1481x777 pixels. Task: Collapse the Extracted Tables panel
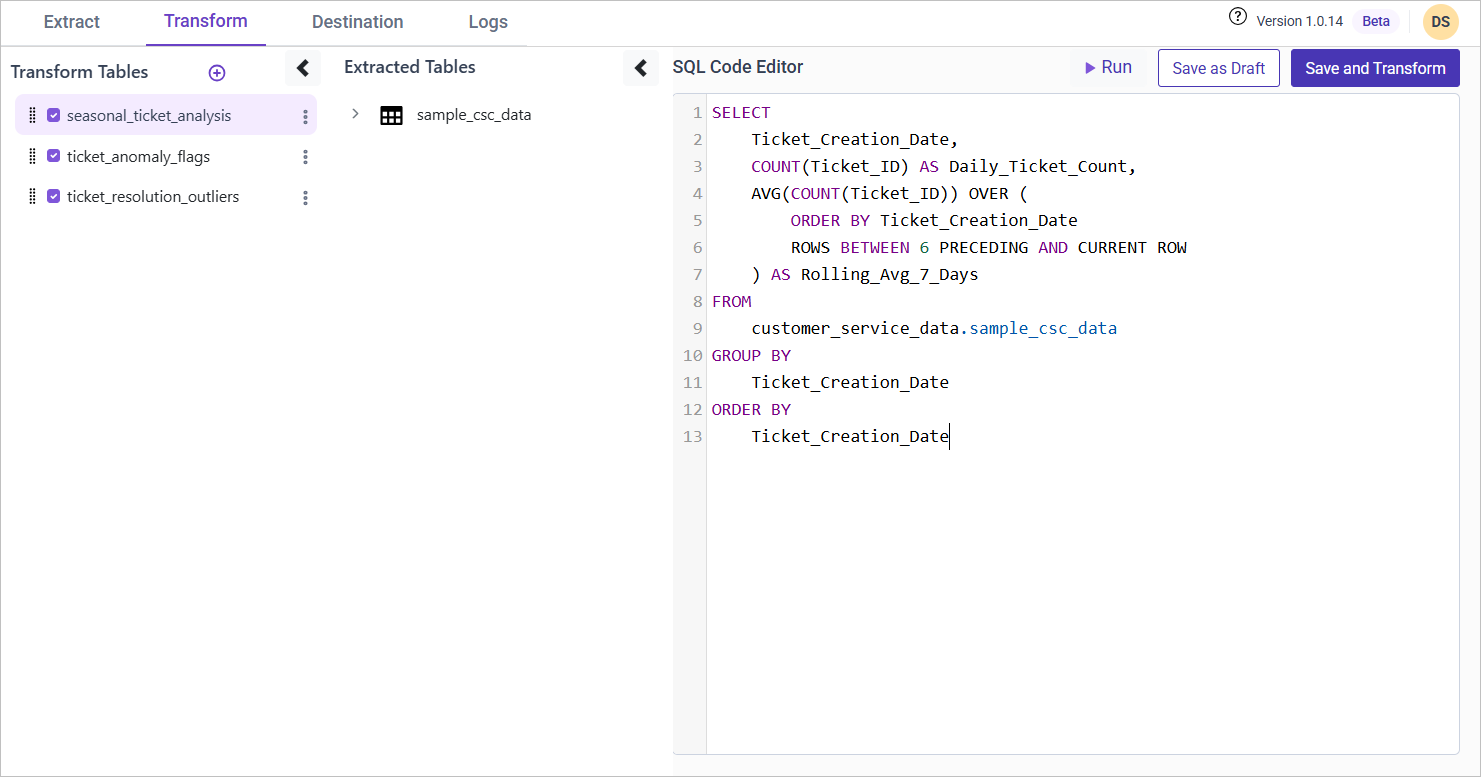641,68
